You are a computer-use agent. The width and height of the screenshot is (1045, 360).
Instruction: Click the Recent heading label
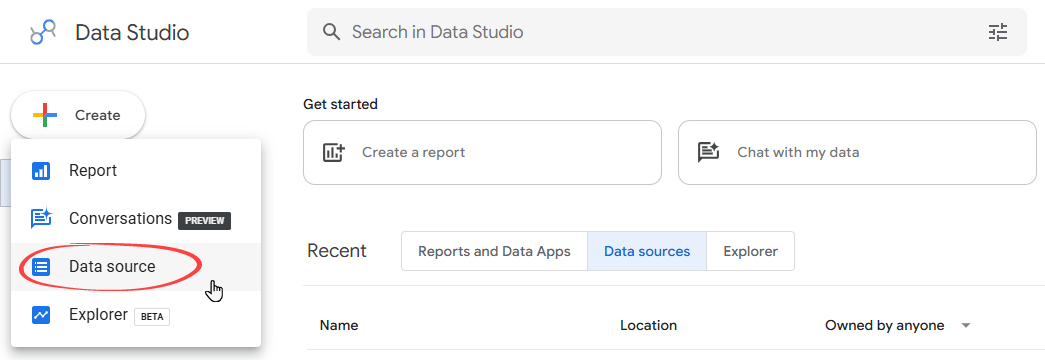point(337,251)
